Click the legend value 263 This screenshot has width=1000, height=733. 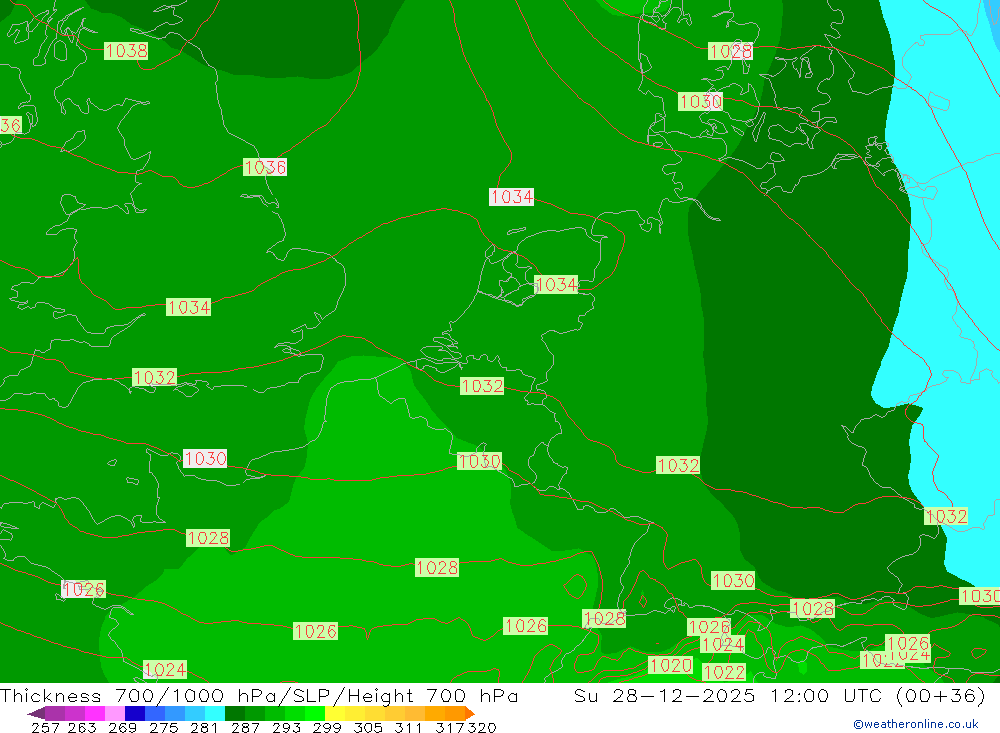(82, 727)
